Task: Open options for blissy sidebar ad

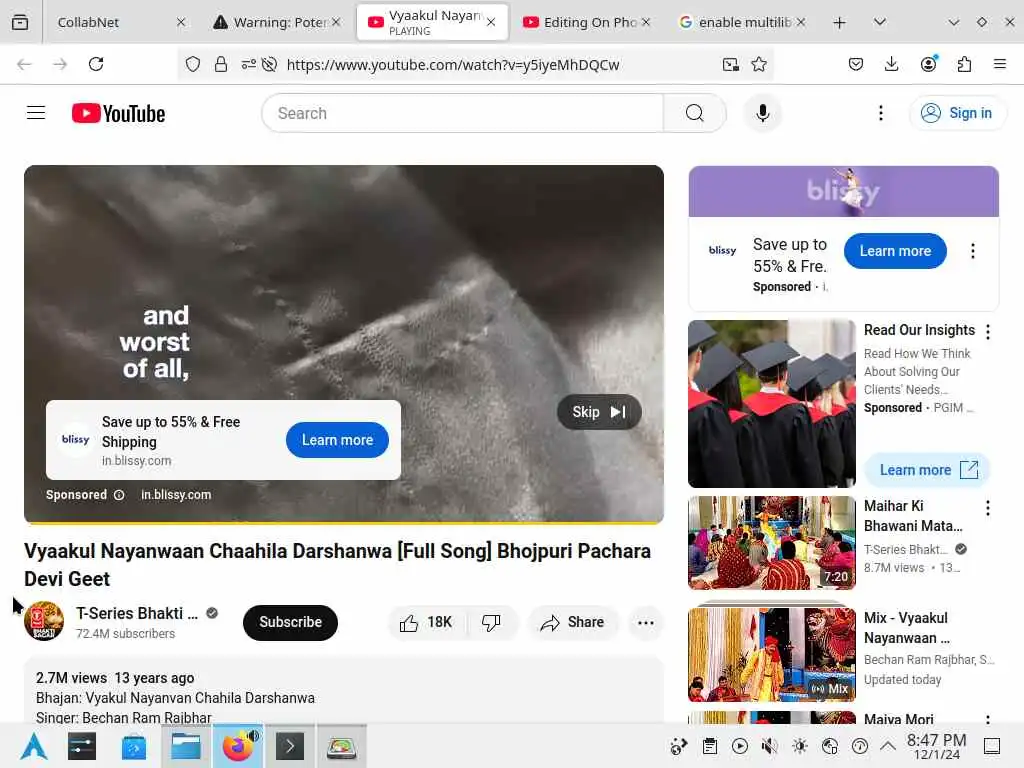Action: click(x=972, y=251)
